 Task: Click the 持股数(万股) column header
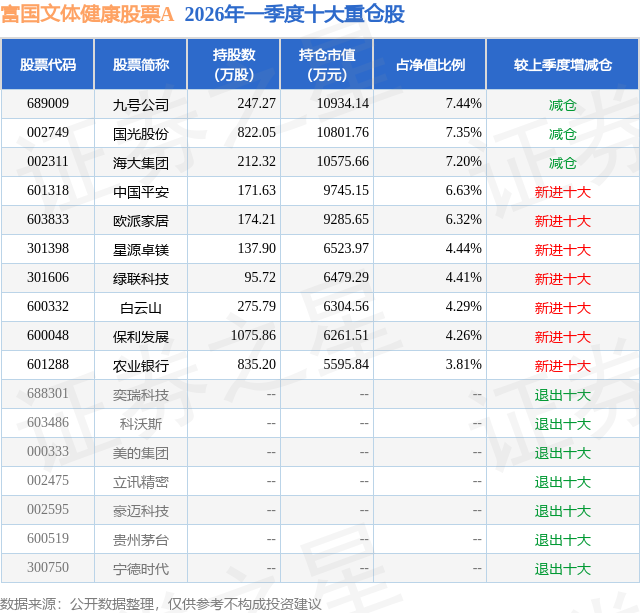[234, 64]
